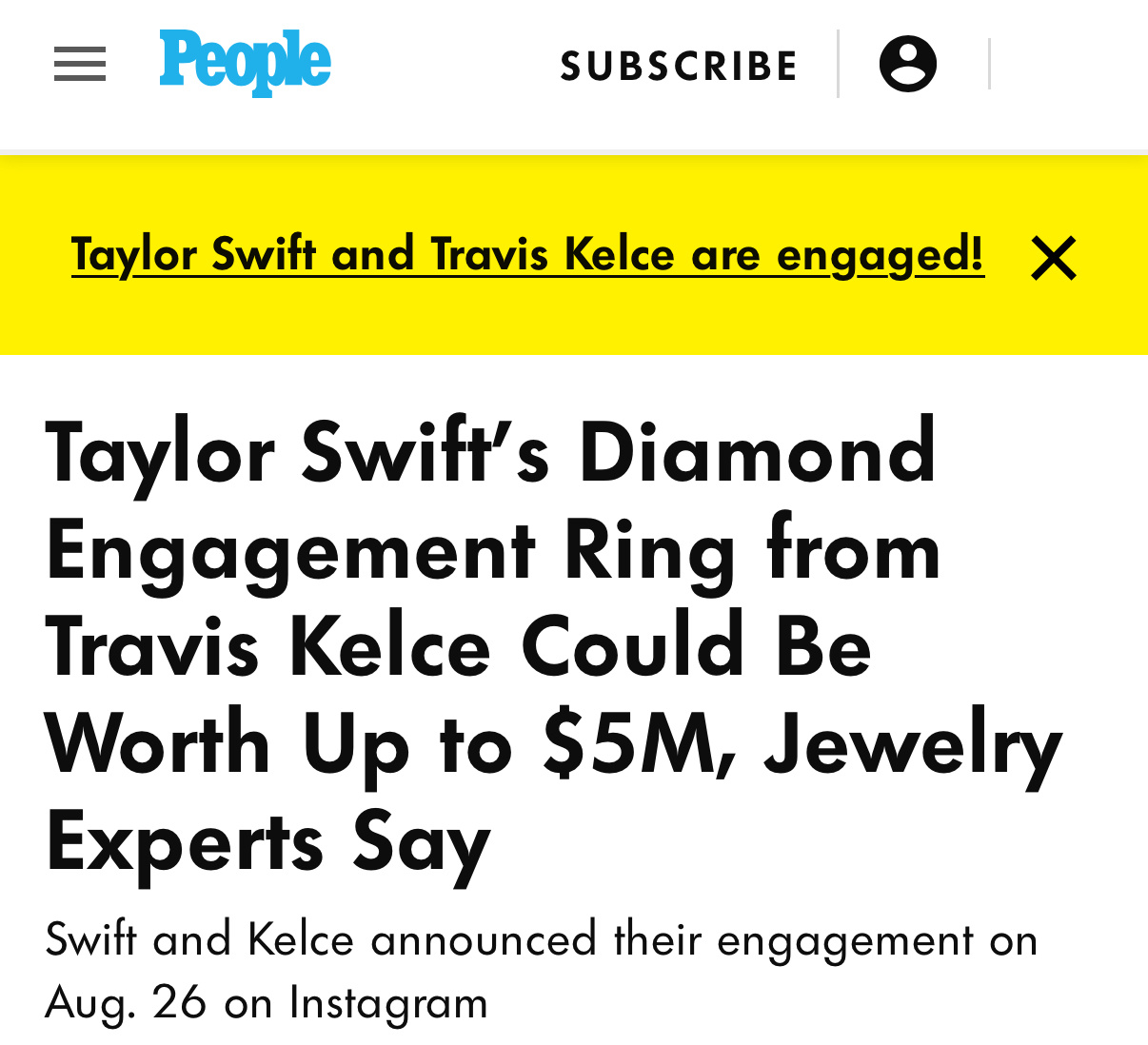Click the article headline about Diamond Engagement Ring
The image size is (1148, 1045).
tap(553, 647)
